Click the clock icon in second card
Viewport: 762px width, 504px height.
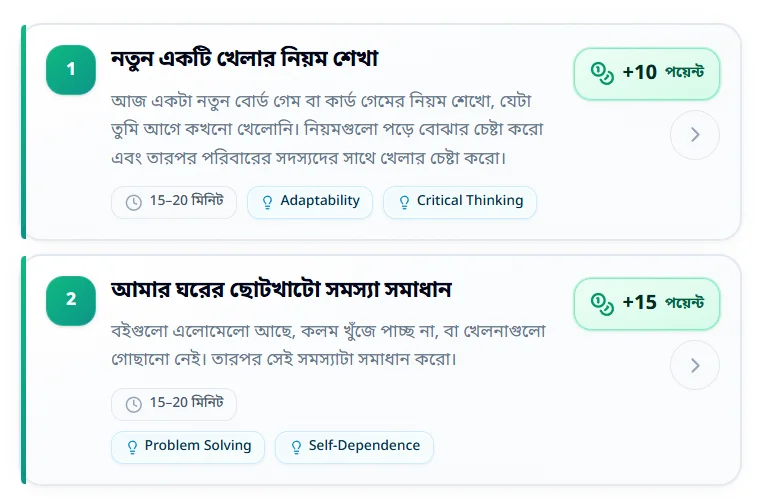tap(134, 404)
